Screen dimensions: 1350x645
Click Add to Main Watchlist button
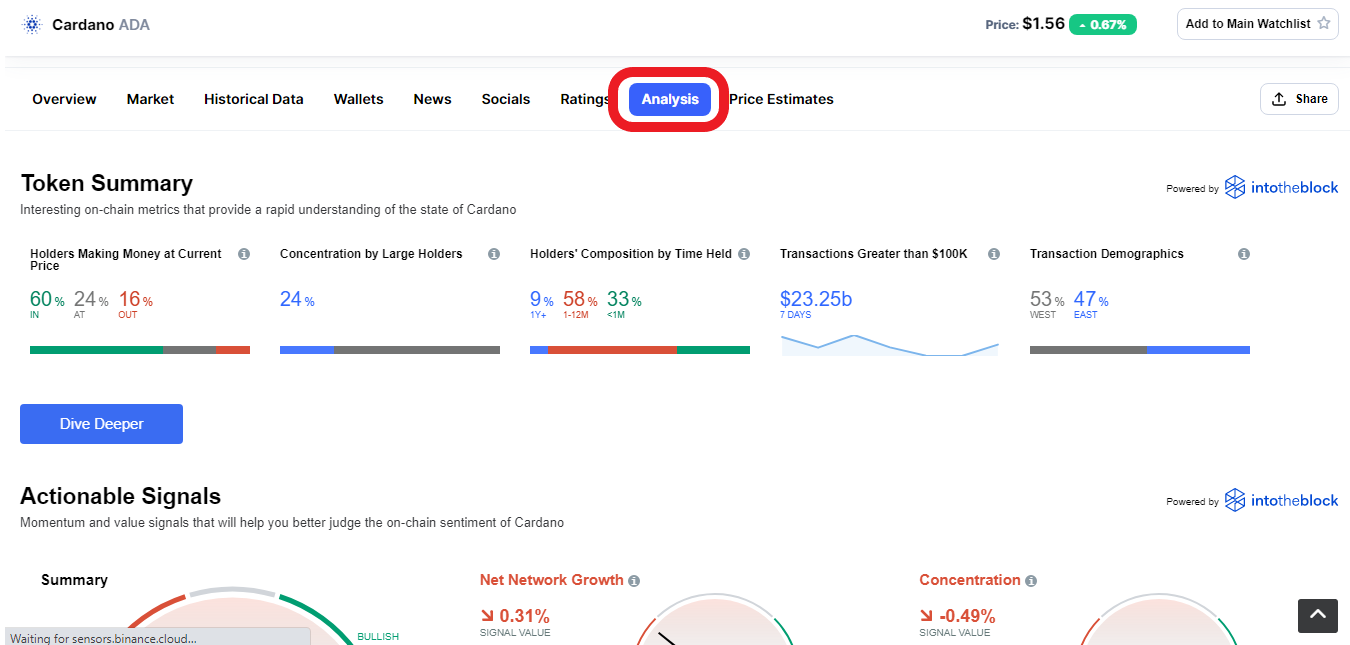pyautogui.click(x=1258, y=24)
